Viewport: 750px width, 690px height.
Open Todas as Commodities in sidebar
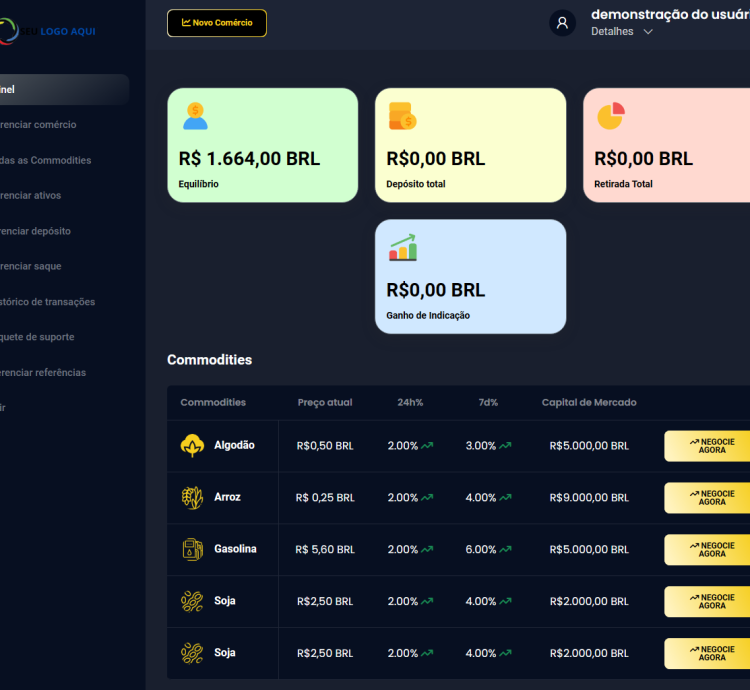coord(46,160)
